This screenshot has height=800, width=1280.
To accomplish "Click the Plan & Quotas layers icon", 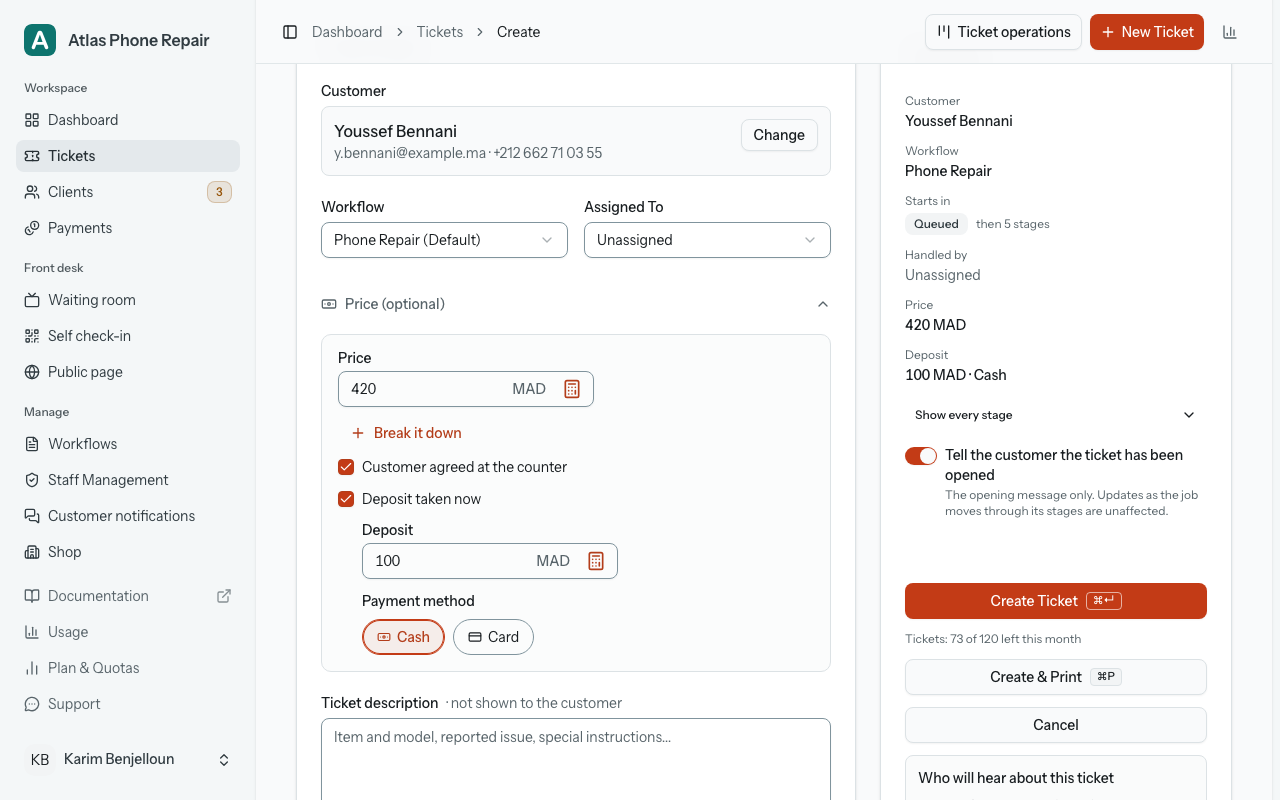I will [x=32, y=668].
